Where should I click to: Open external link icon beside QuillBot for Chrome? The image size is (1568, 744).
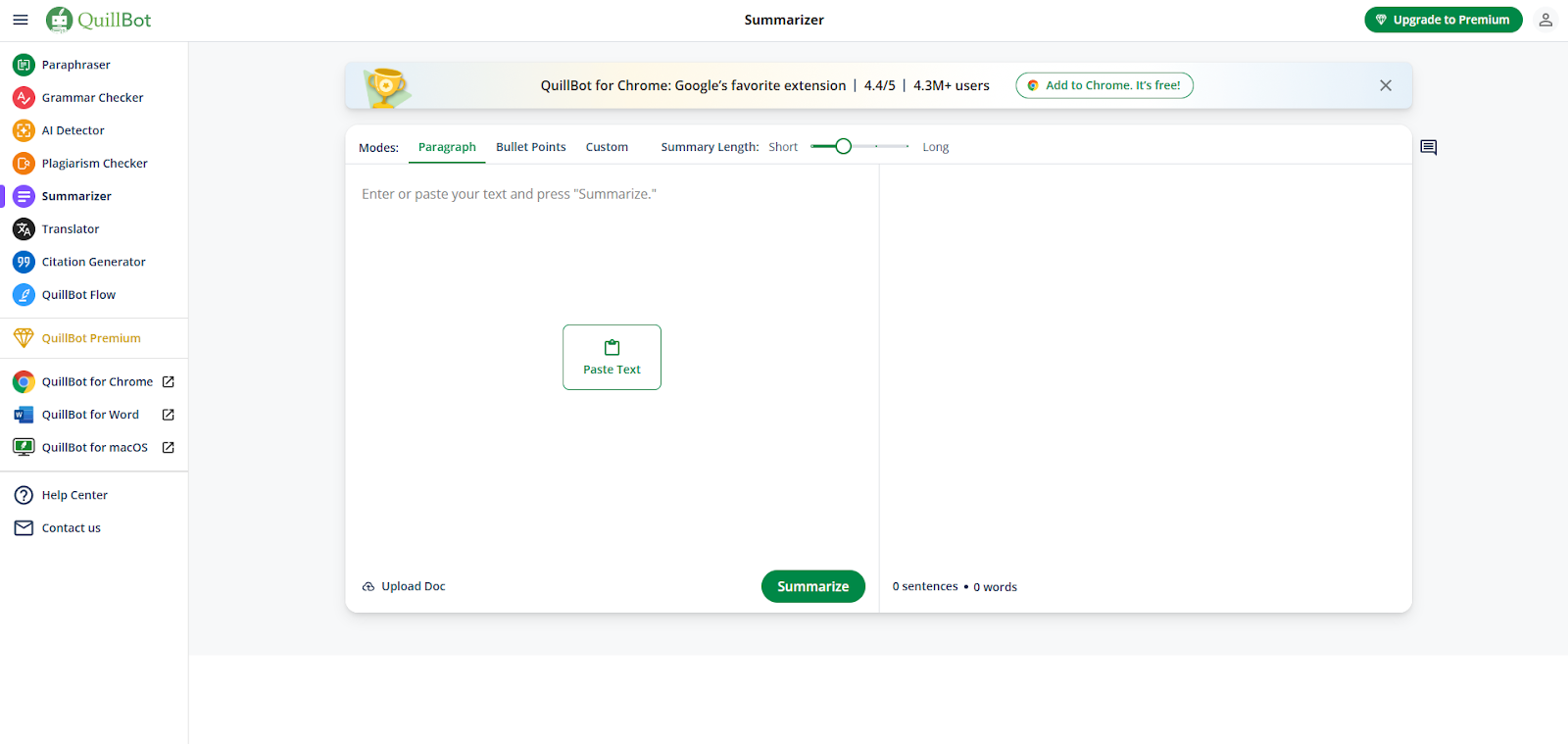pos(168,382)
